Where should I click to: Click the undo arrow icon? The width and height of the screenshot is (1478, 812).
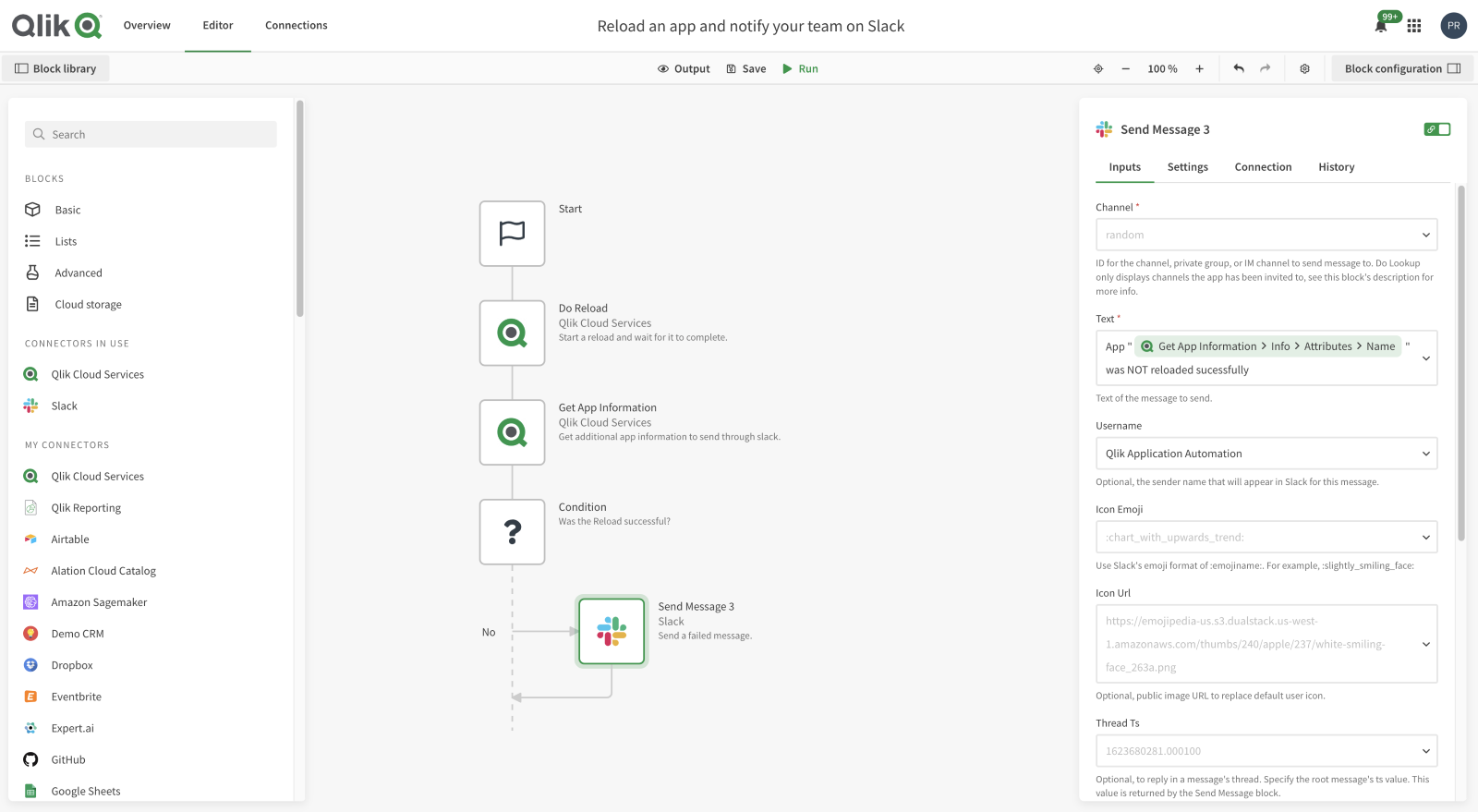(1239, 68)
